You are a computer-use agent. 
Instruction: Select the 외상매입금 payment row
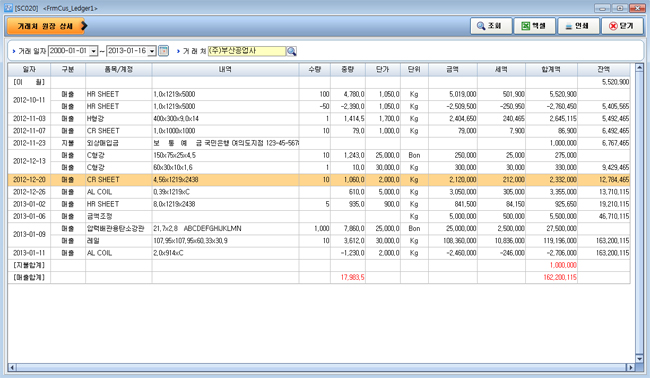coord(319,143)
